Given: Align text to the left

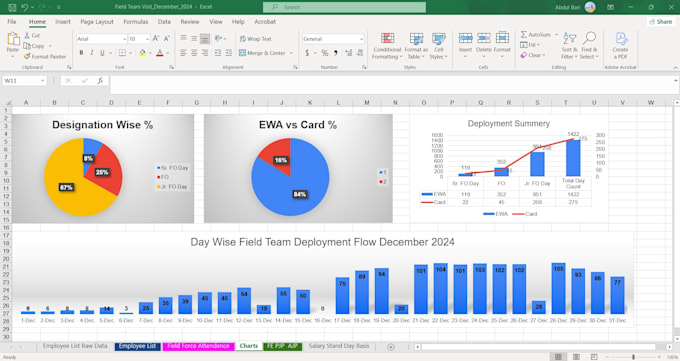Looking at the screenshot, I should click(x=183, y=53).
